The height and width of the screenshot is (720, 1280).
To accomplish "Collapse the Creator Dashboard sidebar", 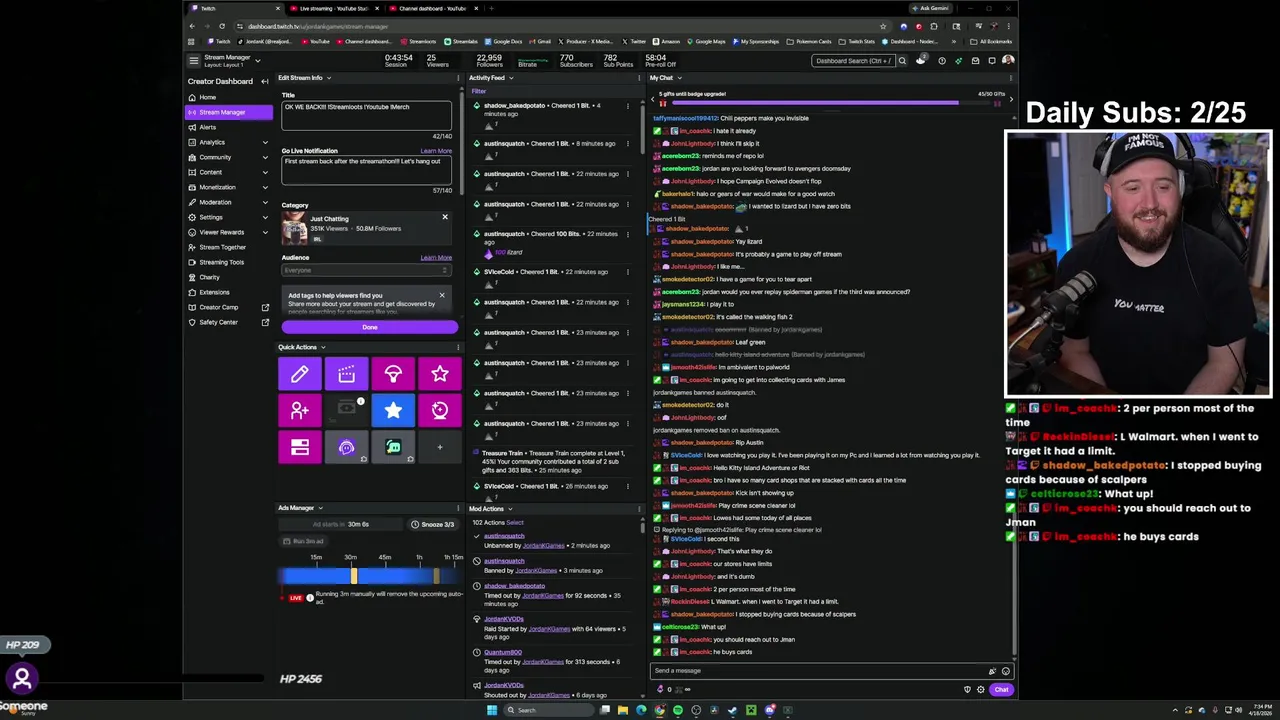I will 264,81.
